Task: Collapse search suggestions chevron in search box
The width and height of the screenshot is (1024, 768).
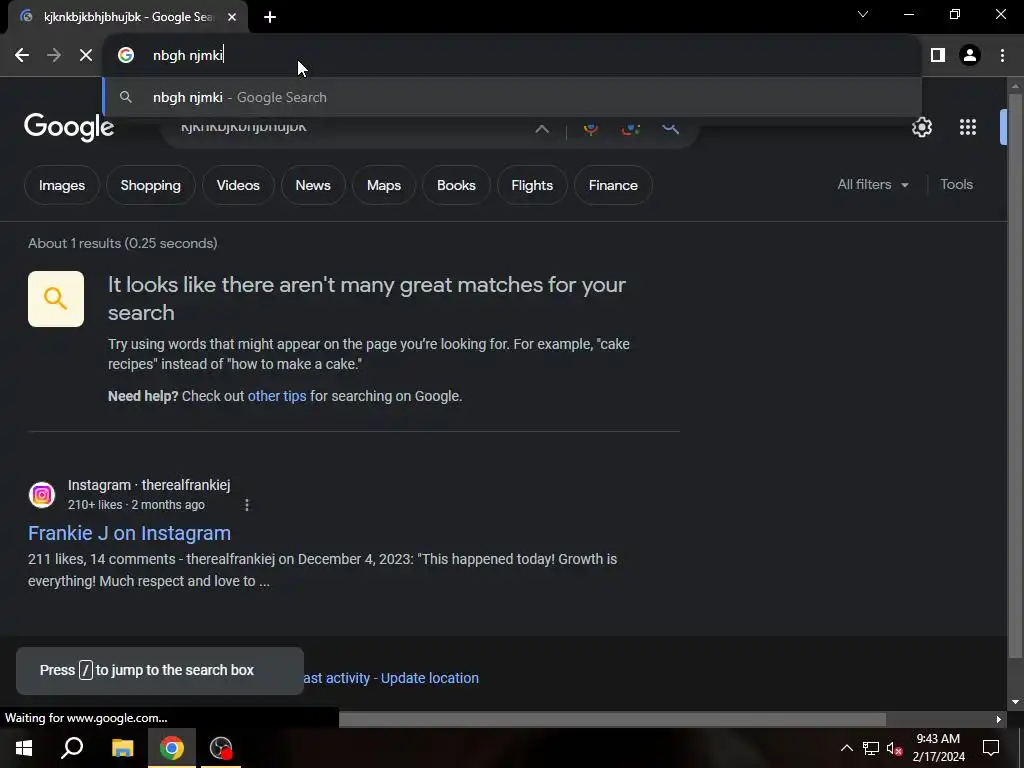Action: (x=542, y=129)
